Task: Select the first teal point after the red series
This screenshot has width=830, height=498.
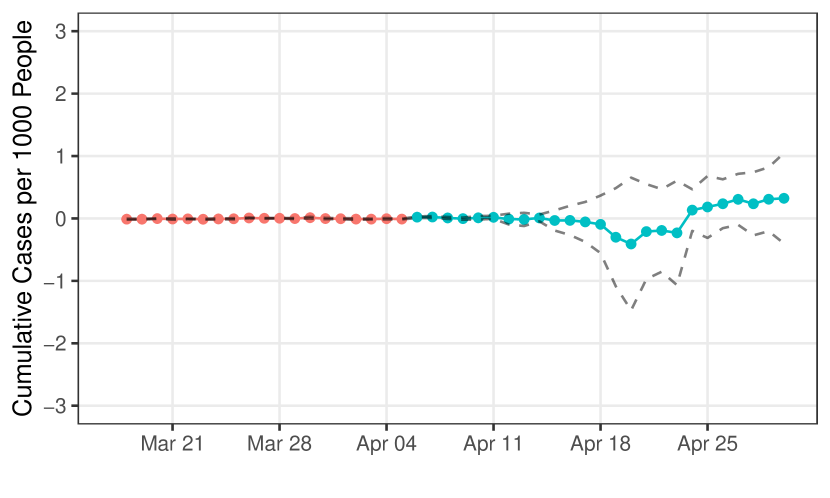Action: pos(417,217)
